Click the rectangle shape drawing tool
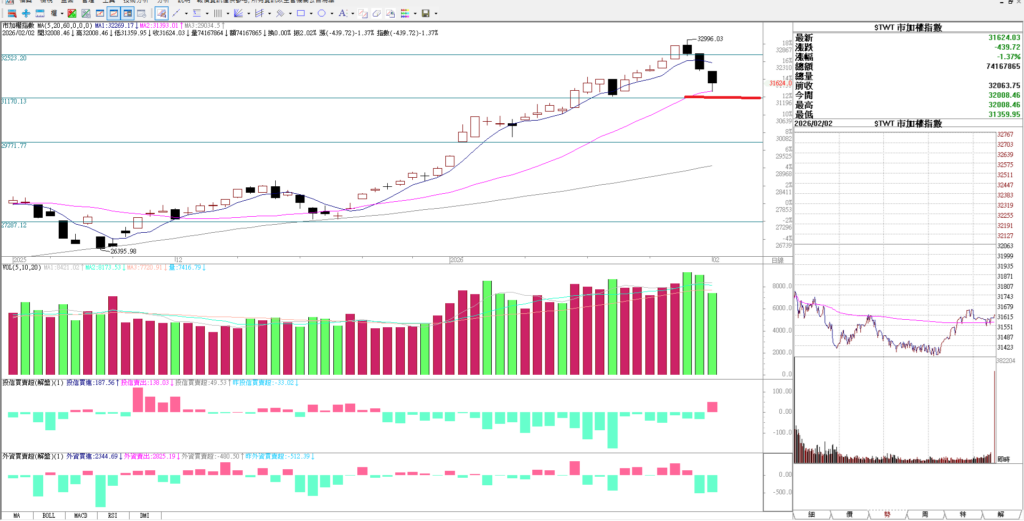The image size is (1024, 521). click(x=300, y=13)
